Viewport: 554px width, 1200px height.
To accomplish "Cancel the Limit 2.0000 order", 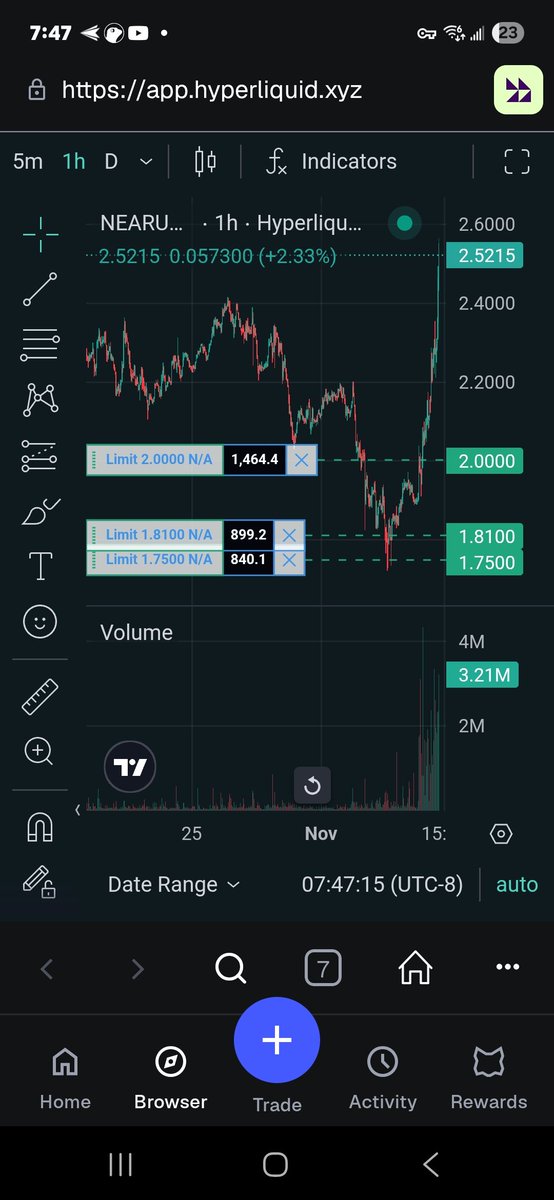I will coord(302,460).
